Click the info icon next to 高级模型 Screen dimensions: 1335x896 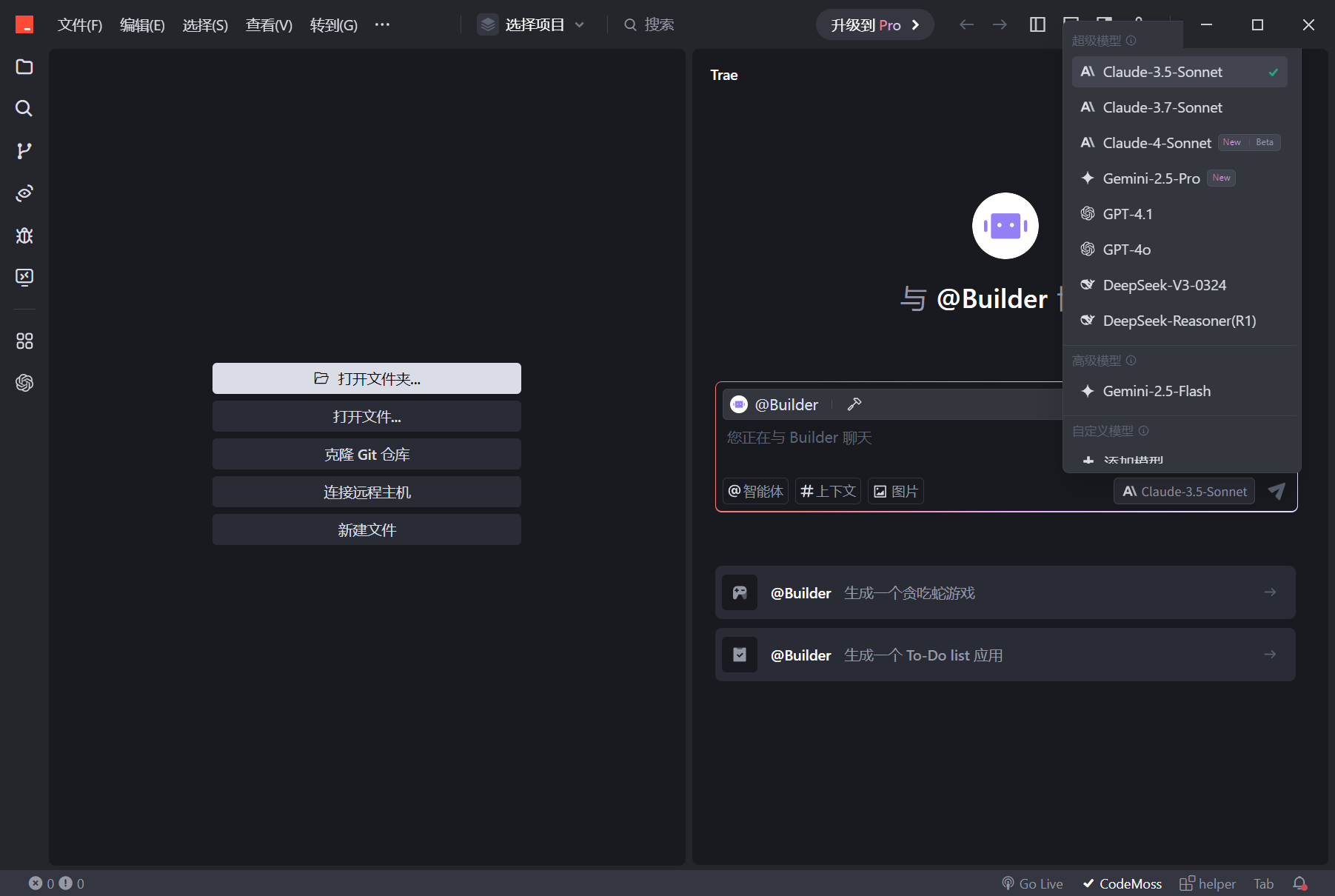pyautogui.click(x=1131, y=360)
